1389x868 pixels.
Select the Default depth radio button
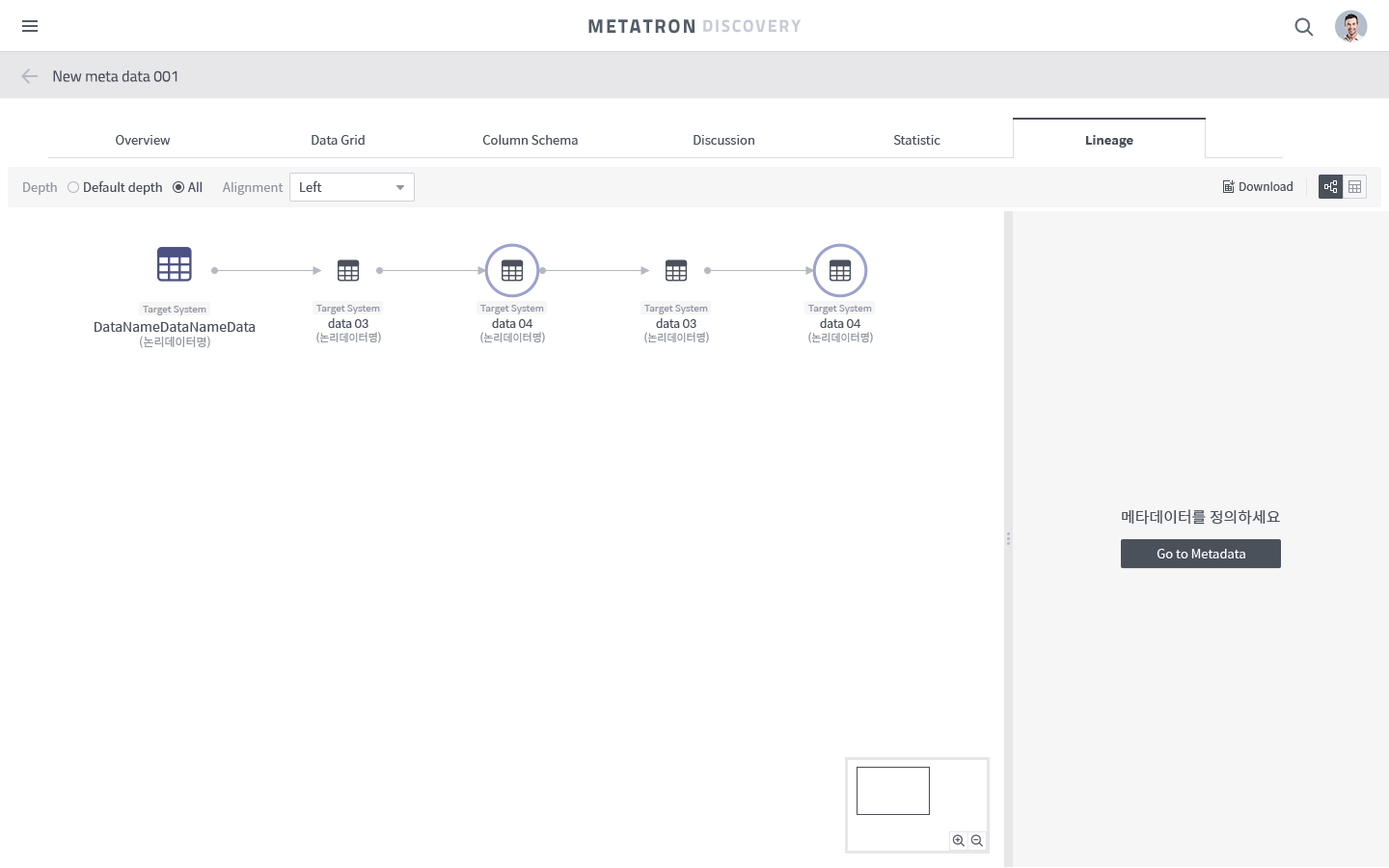pos(73,187)
